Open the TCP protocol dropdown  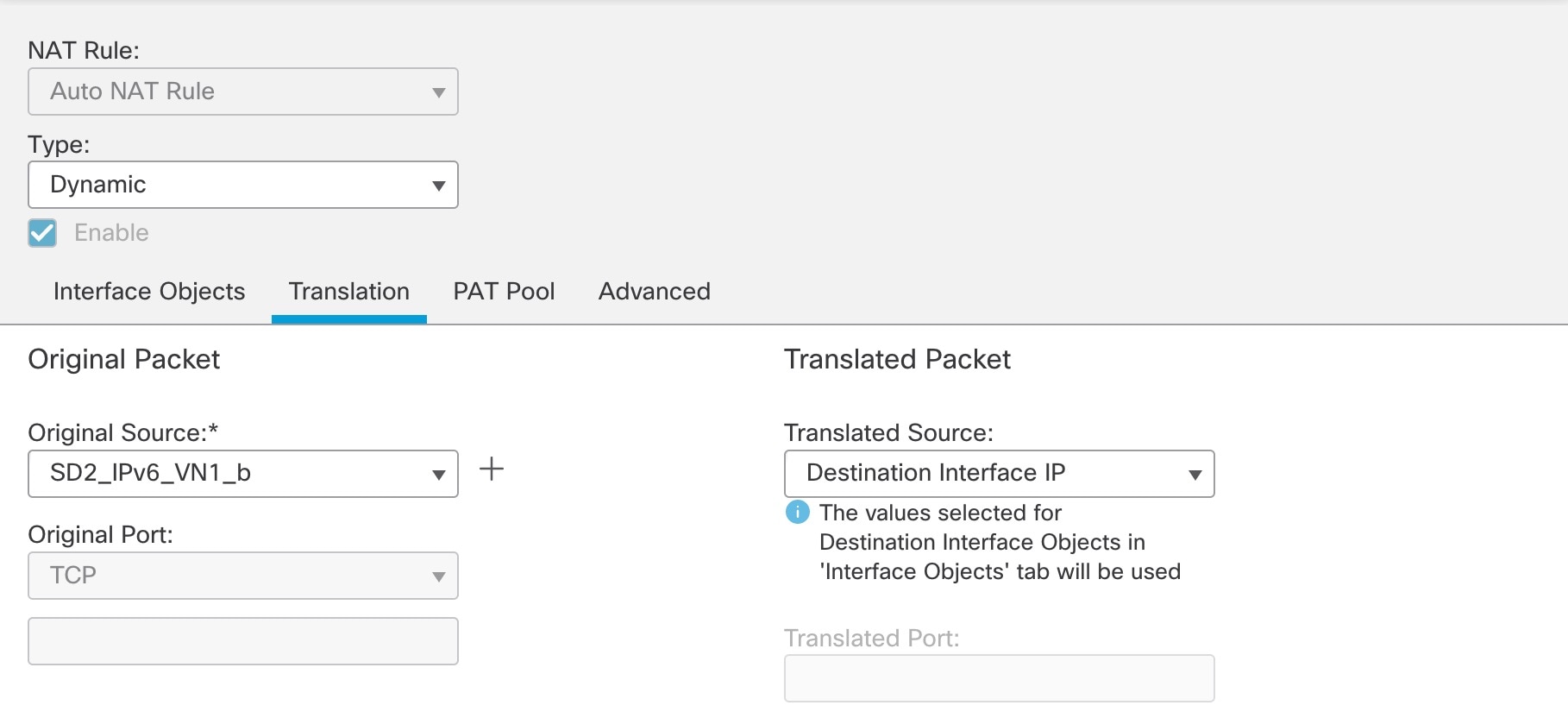pyautogui.click(x=243, y=576)
